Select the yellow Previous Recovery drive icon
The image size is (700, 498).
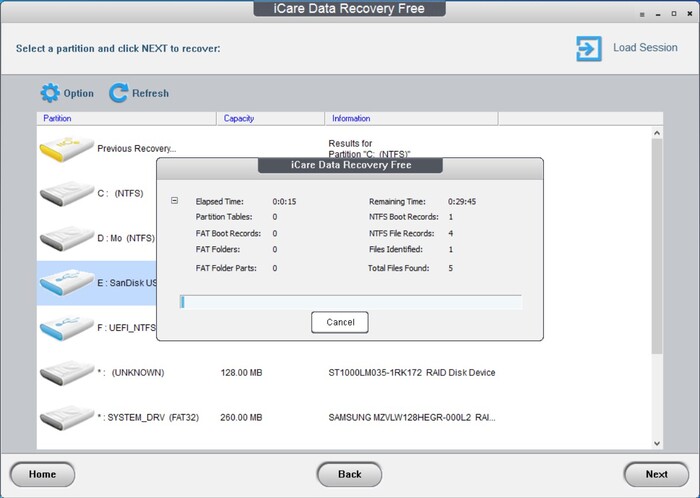(x=67, y=149)
